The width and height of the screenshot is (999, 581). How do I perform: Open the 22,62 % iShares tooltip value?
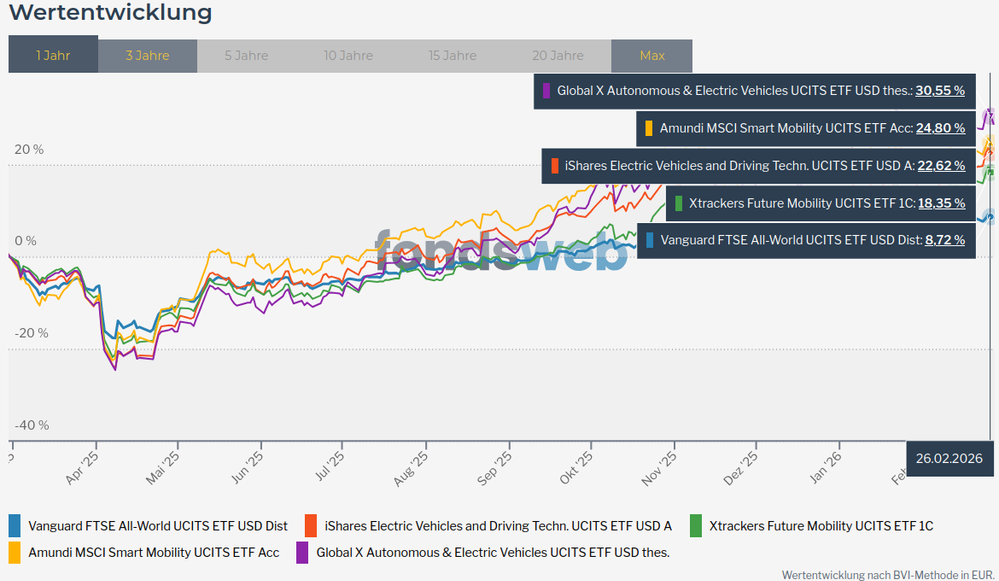click(941, 166)
